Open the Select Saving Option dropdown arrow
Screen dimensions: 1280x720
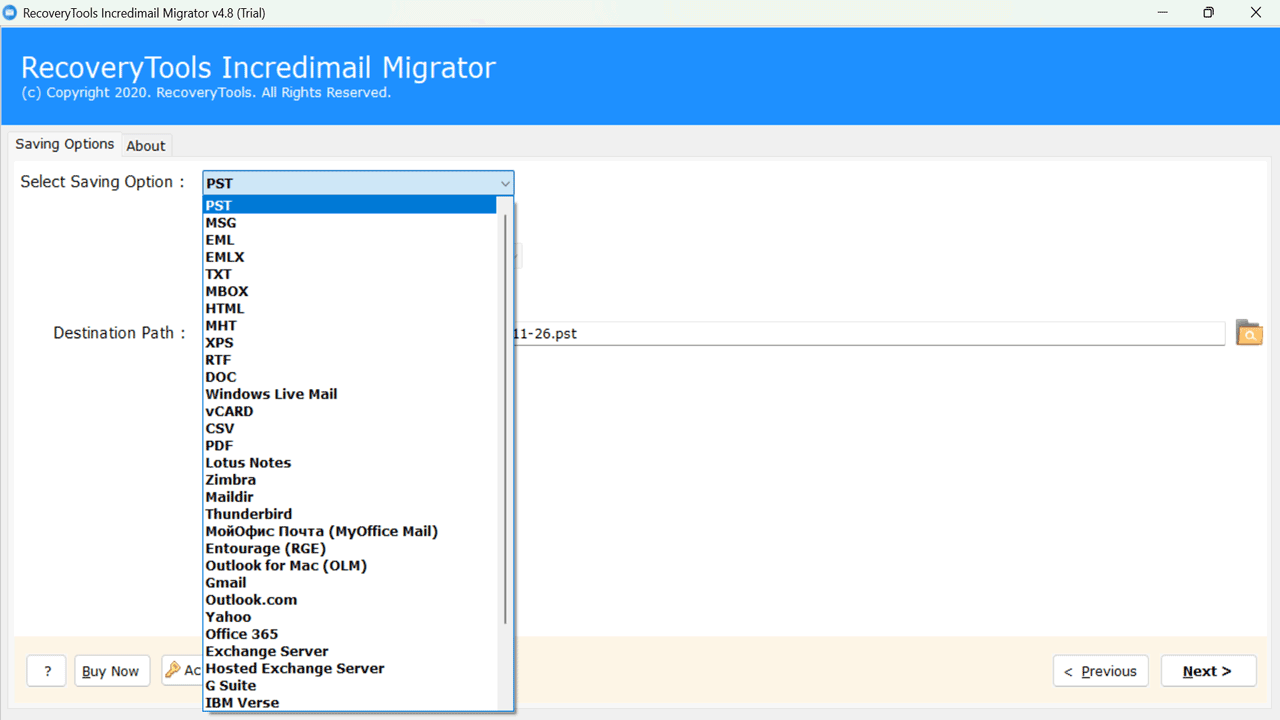point(504,183)
